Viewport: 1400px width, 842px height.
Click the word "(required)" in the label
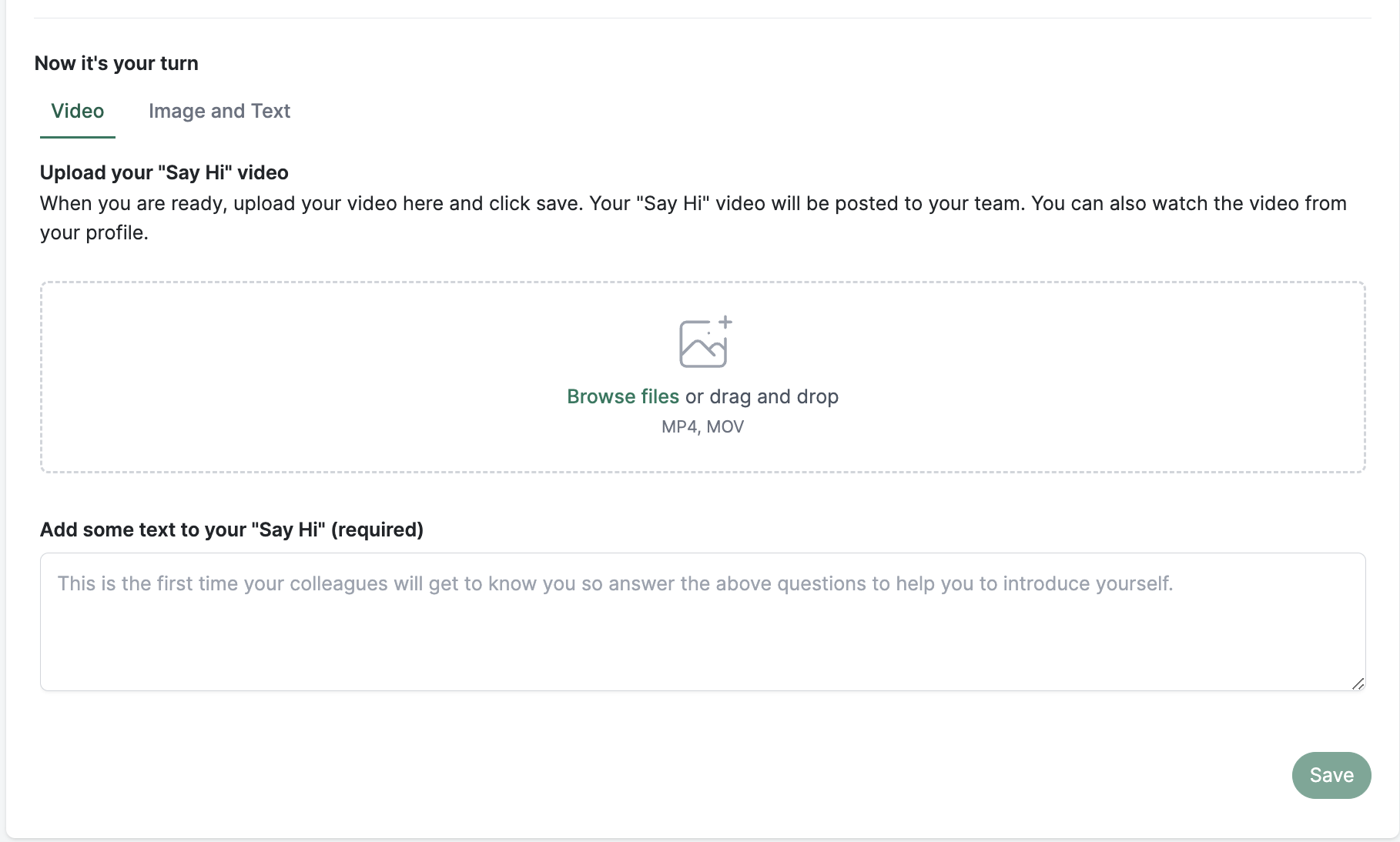[377, 530]
